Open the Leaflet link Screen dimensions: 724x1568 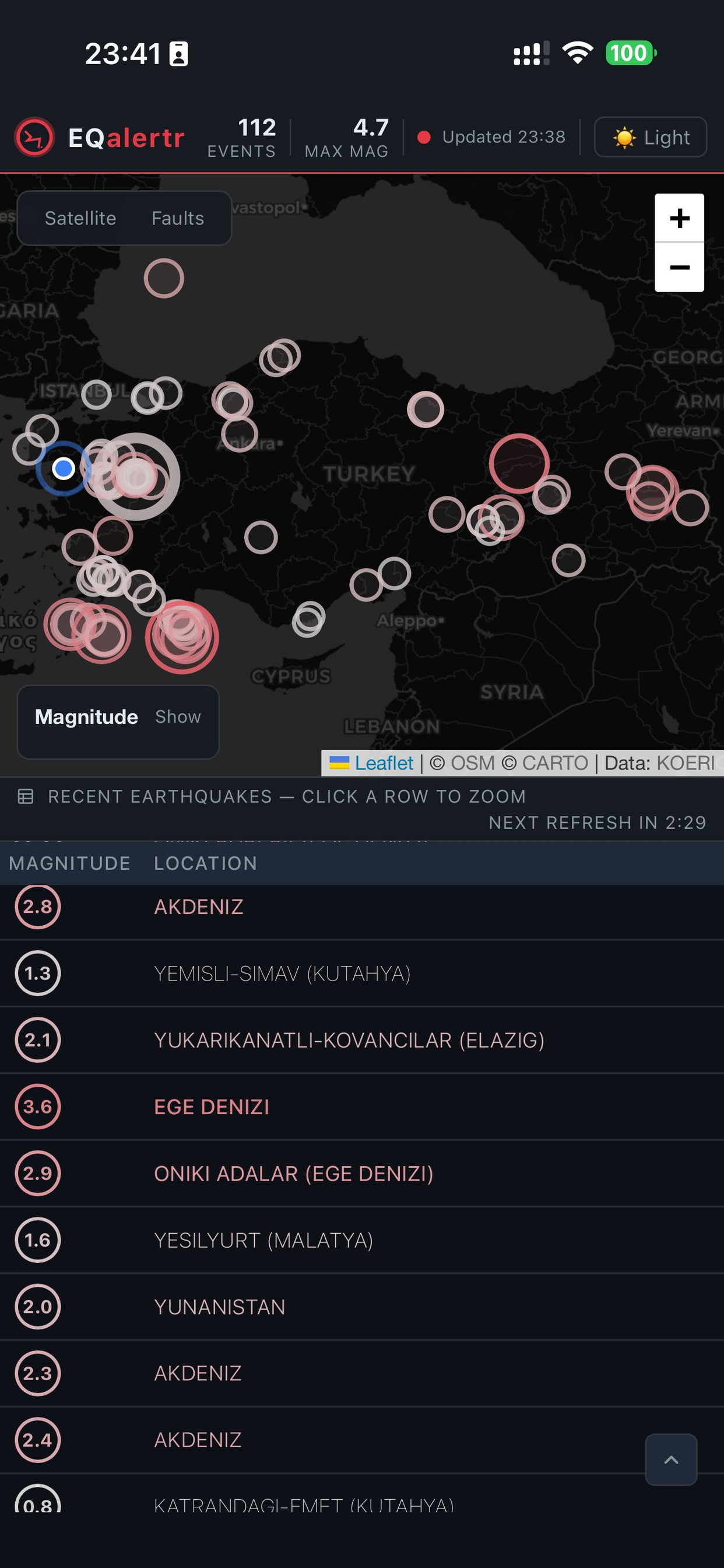coord(384,762)
